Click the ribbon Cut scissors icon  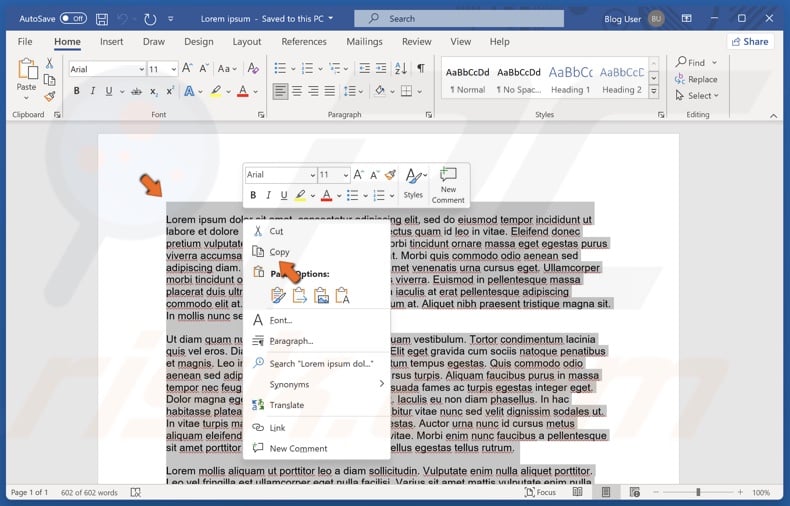(49, 64)
